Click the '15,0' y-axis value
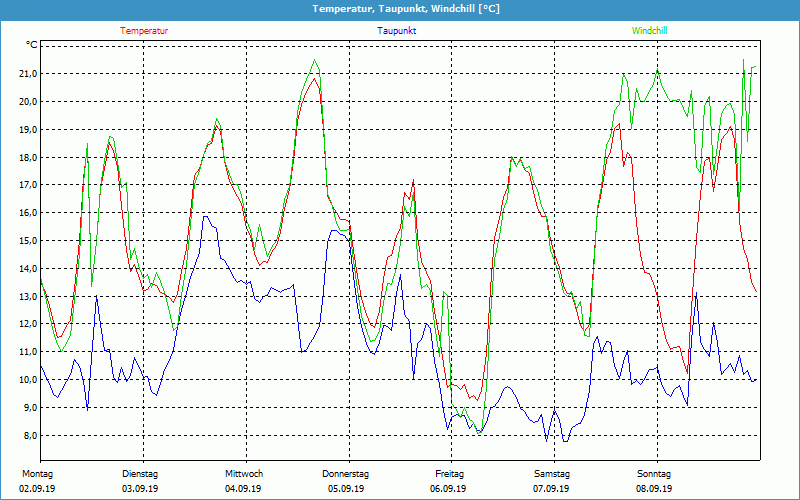Image resolution: width=800 pixels, height=500 pixels. tap(28, 240)
